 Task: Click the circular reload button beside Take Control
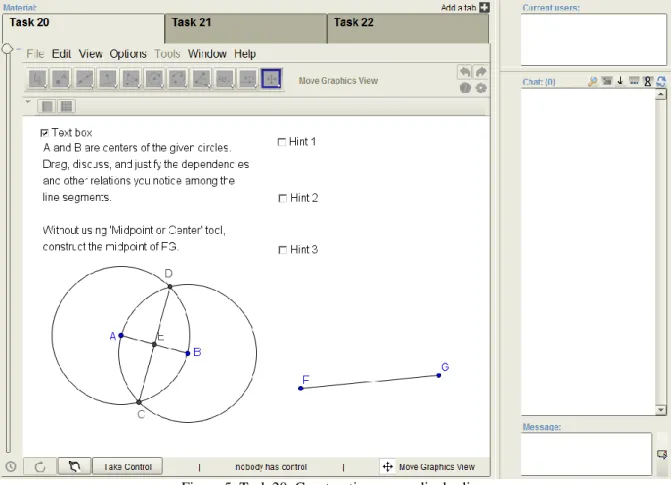tap(40, 467)
